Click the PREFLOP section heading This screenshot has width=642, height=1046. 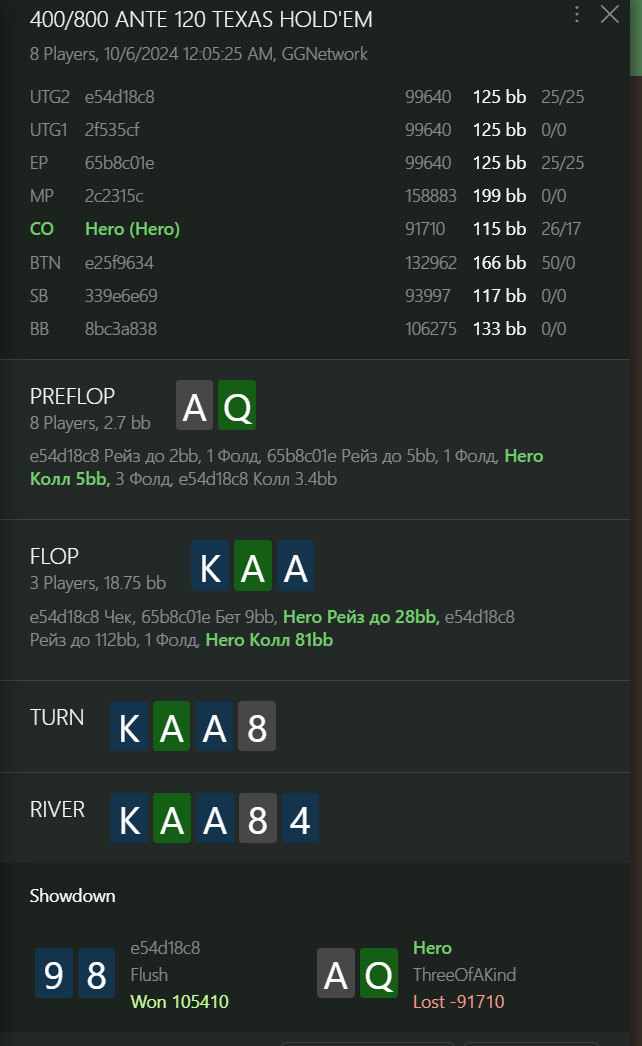[x=72, y=396]
